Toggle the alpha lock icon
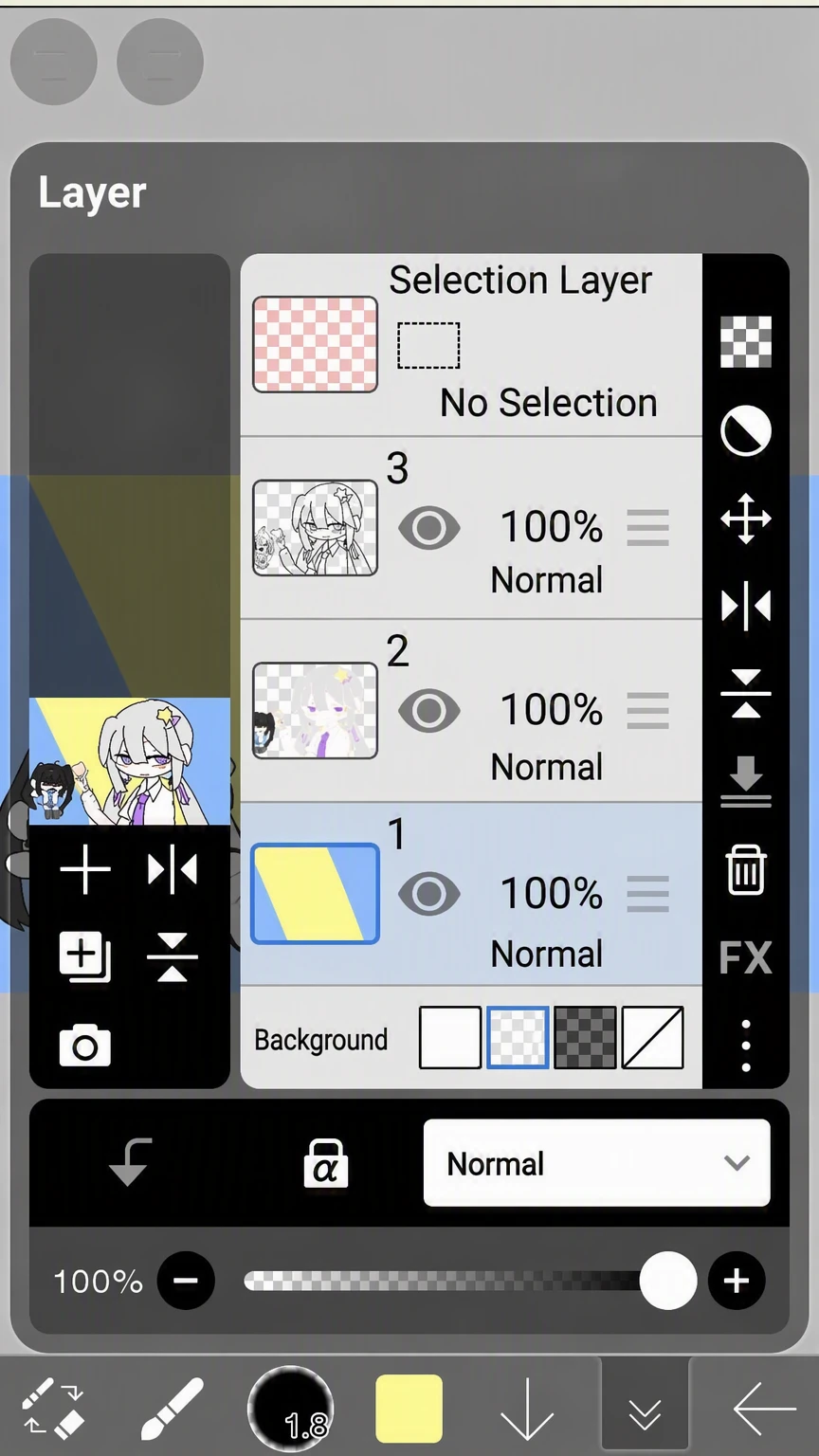The width and height of the screenshot is (819, 1456). pyautogui.click(x=325, y=1163)
